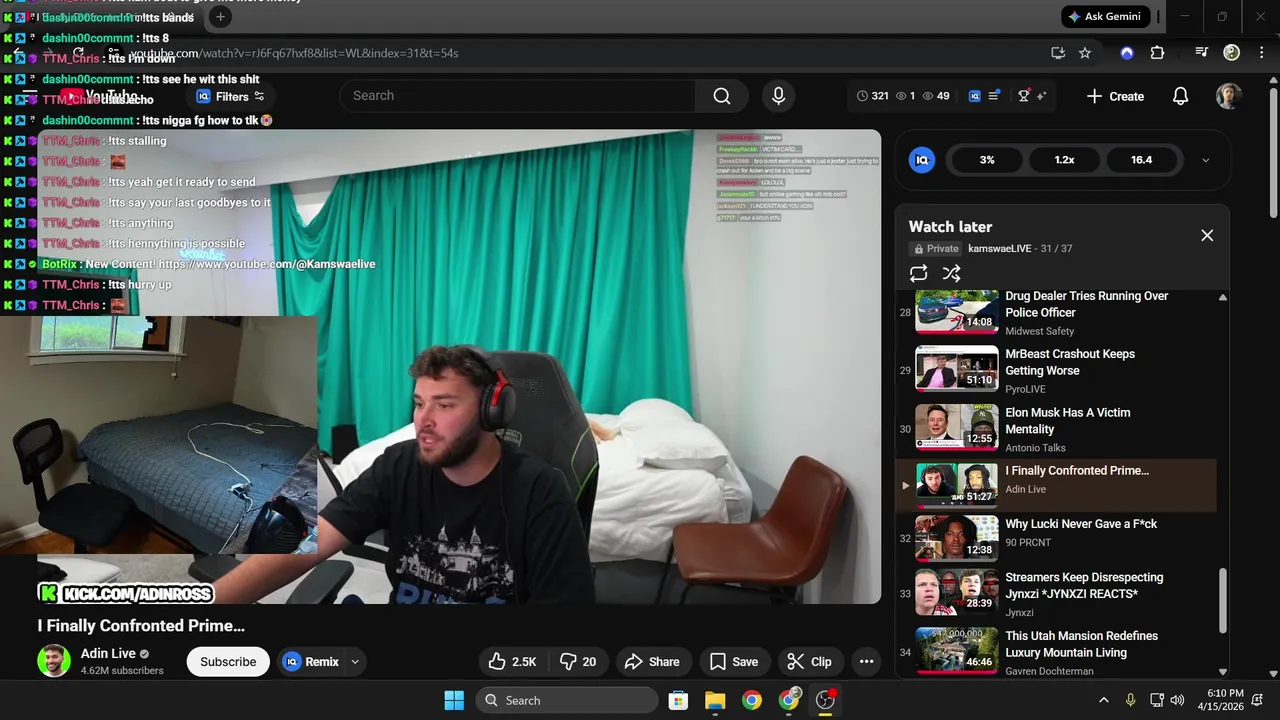Open Chrome media controls icon
Screen dimensions: 1280x720
(x=1202, y=53)
